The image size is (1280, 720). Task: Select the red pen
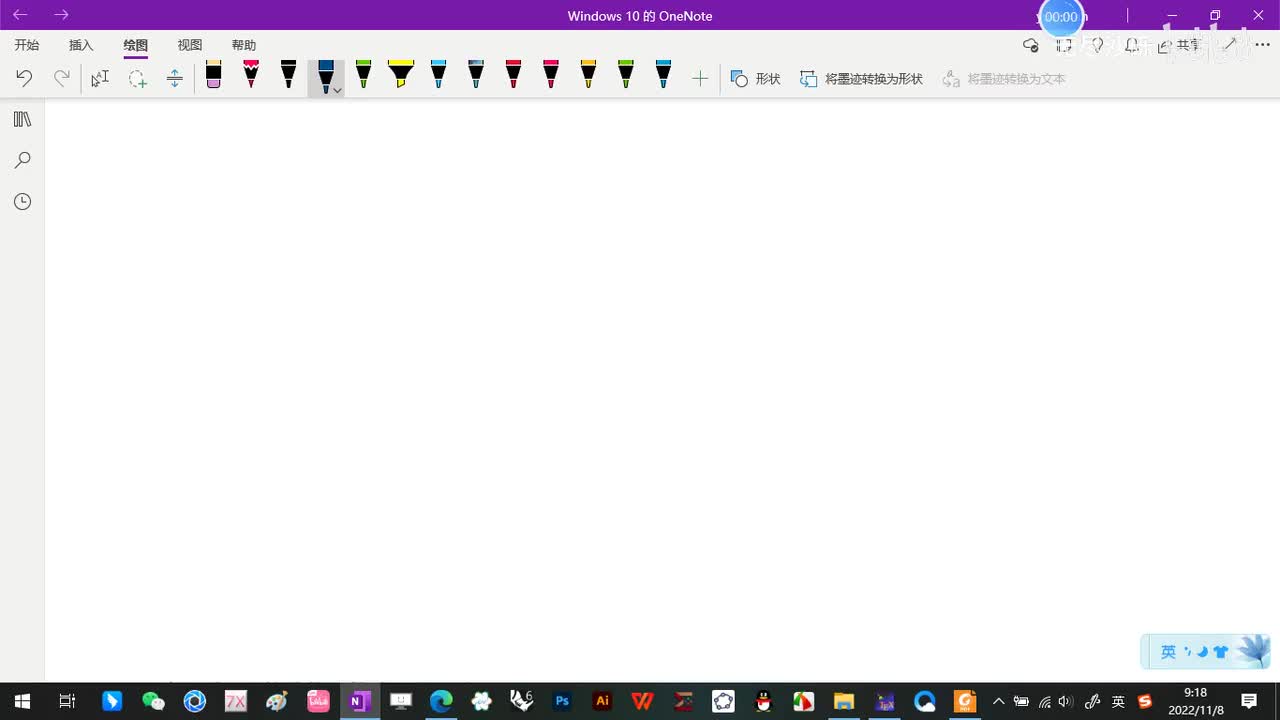click(x=513, y=74)
